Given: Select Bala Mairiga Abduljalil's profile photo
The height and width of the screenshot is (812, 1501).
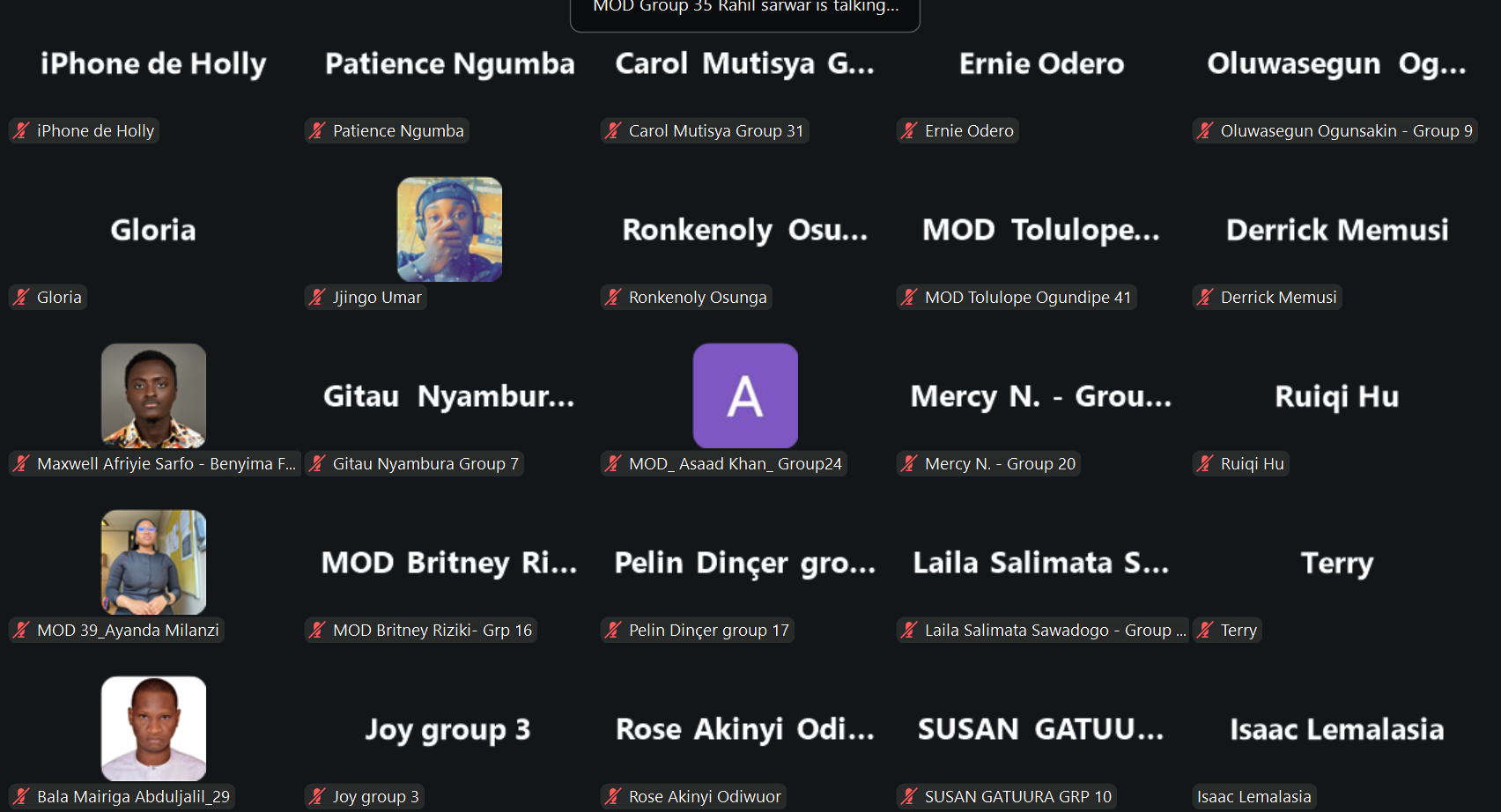Looking at the screenshot, I should (153, 728).
